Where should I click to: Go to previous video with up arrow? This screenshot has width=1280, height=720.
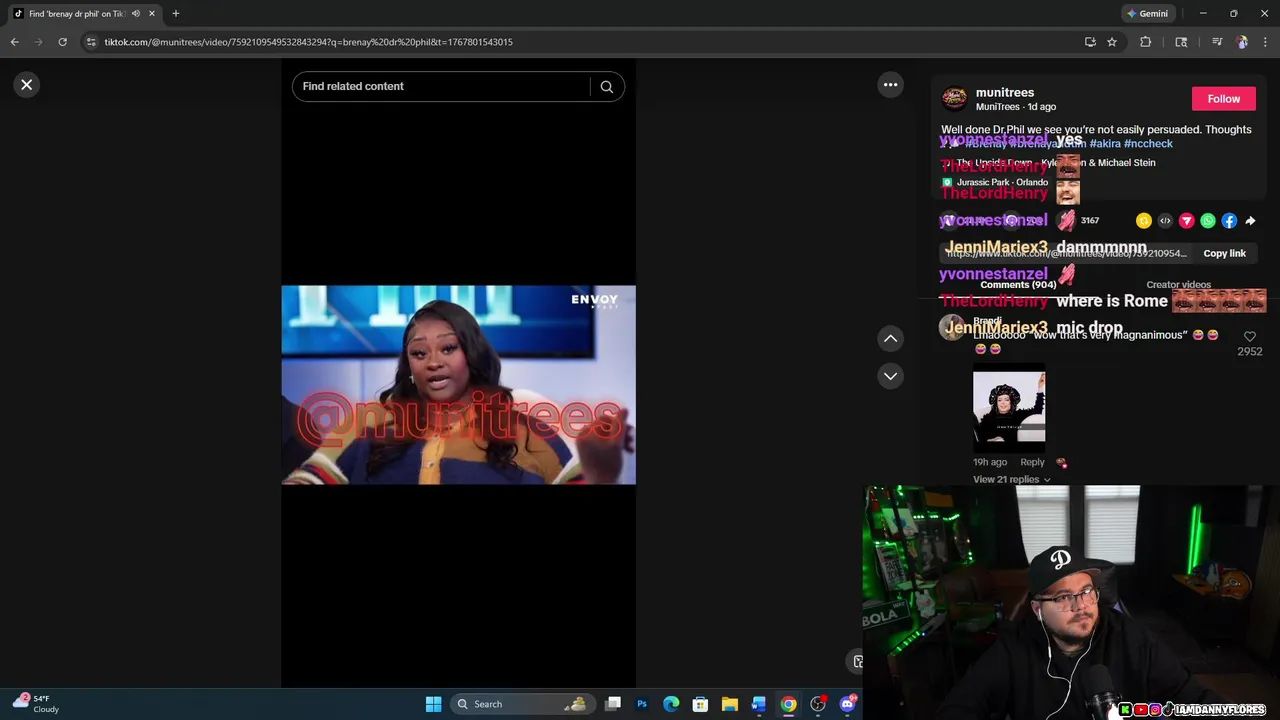[x=890, y=339]
